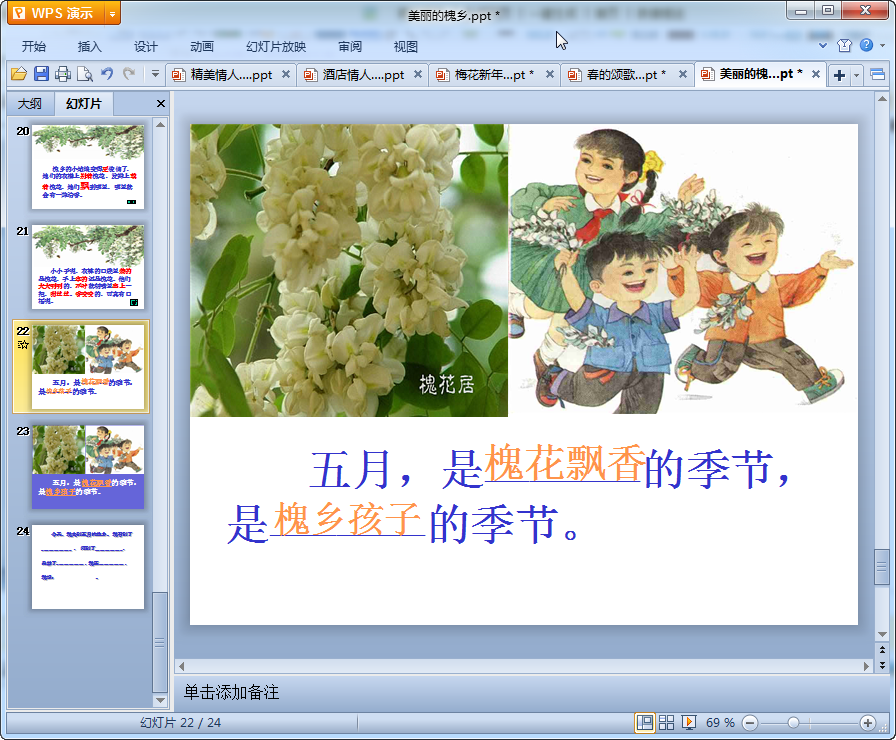This screenshot has width=896, height=740.
Task: Expand the new document dropdown arrow
Action: tap(856, 75)
